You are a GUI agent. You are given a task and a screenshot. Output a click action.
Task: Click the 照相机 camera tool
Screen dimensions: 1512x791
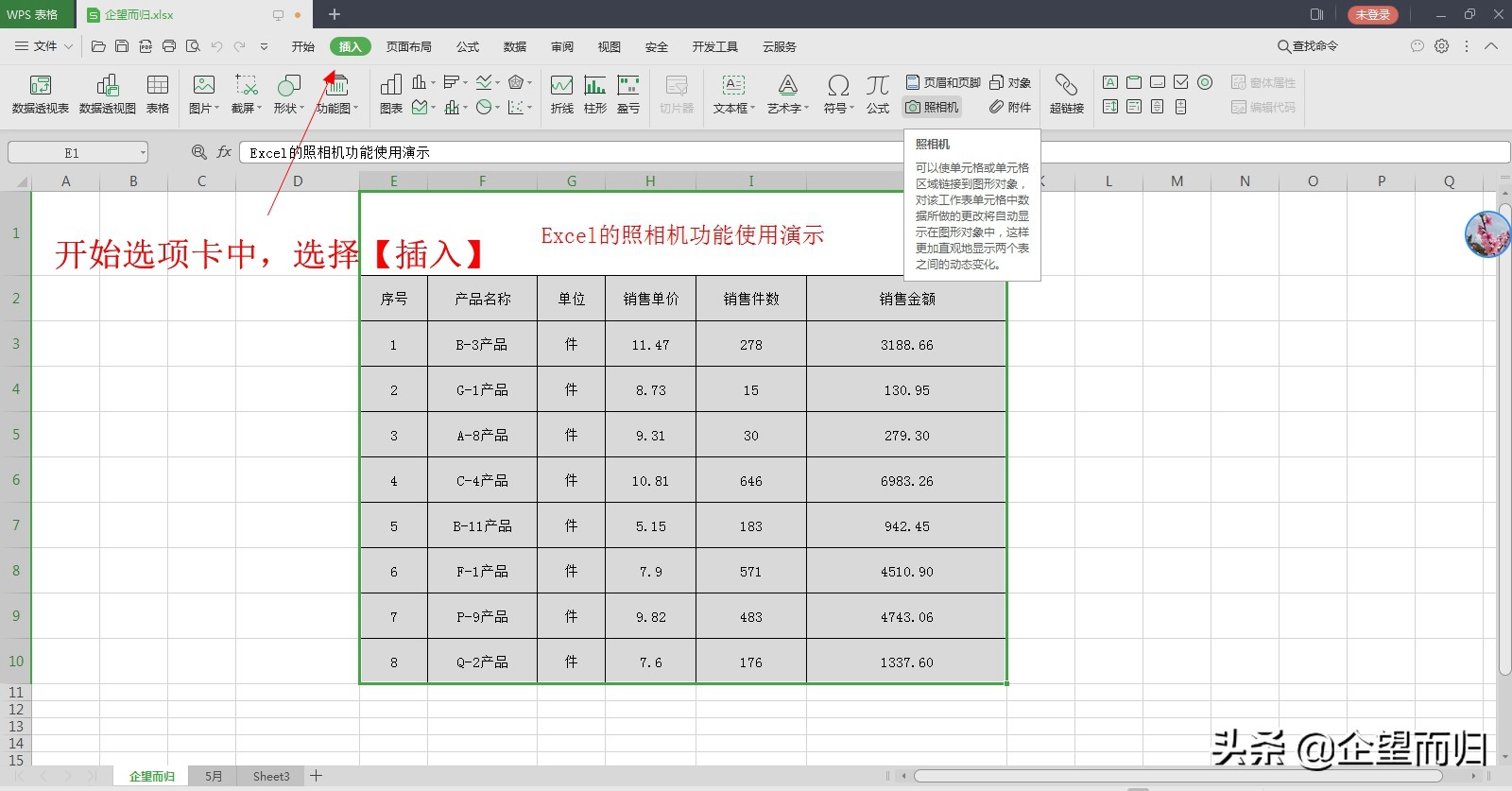932,108
